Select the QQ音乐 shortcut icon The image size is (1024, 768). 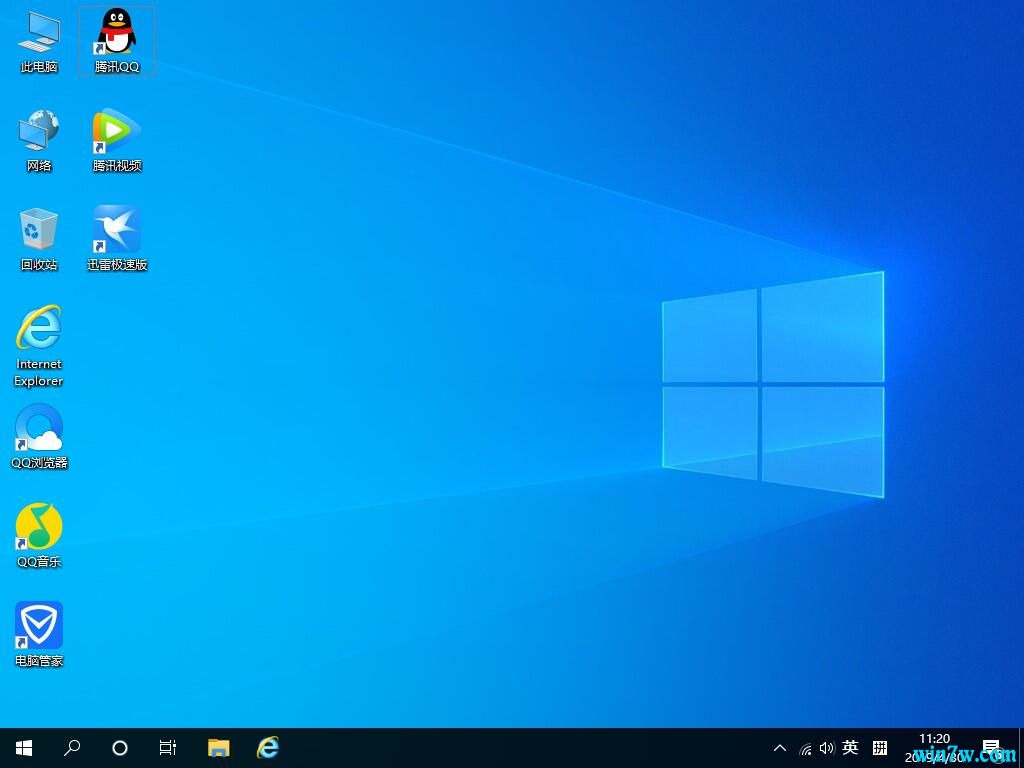[39, 536]
